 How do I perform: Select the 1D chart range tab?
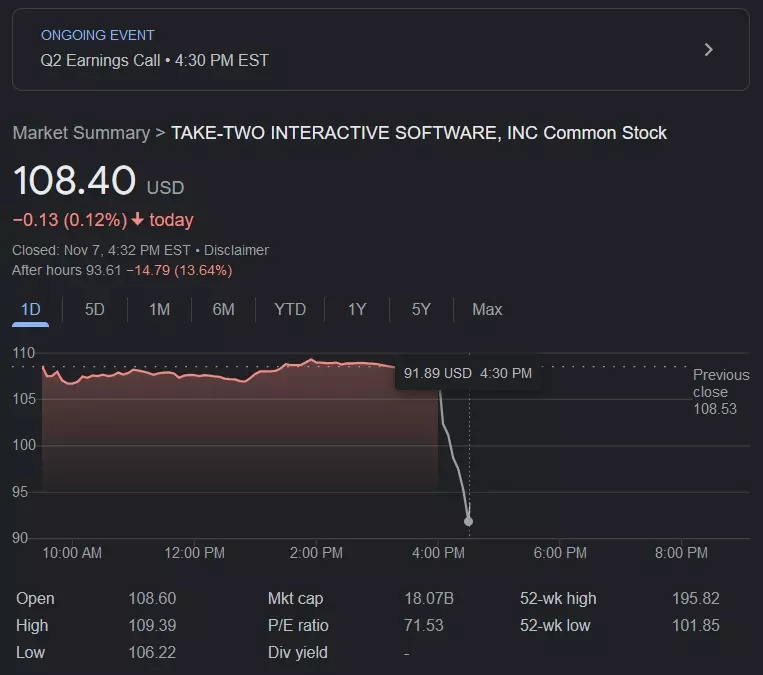[x=31, y=310]
